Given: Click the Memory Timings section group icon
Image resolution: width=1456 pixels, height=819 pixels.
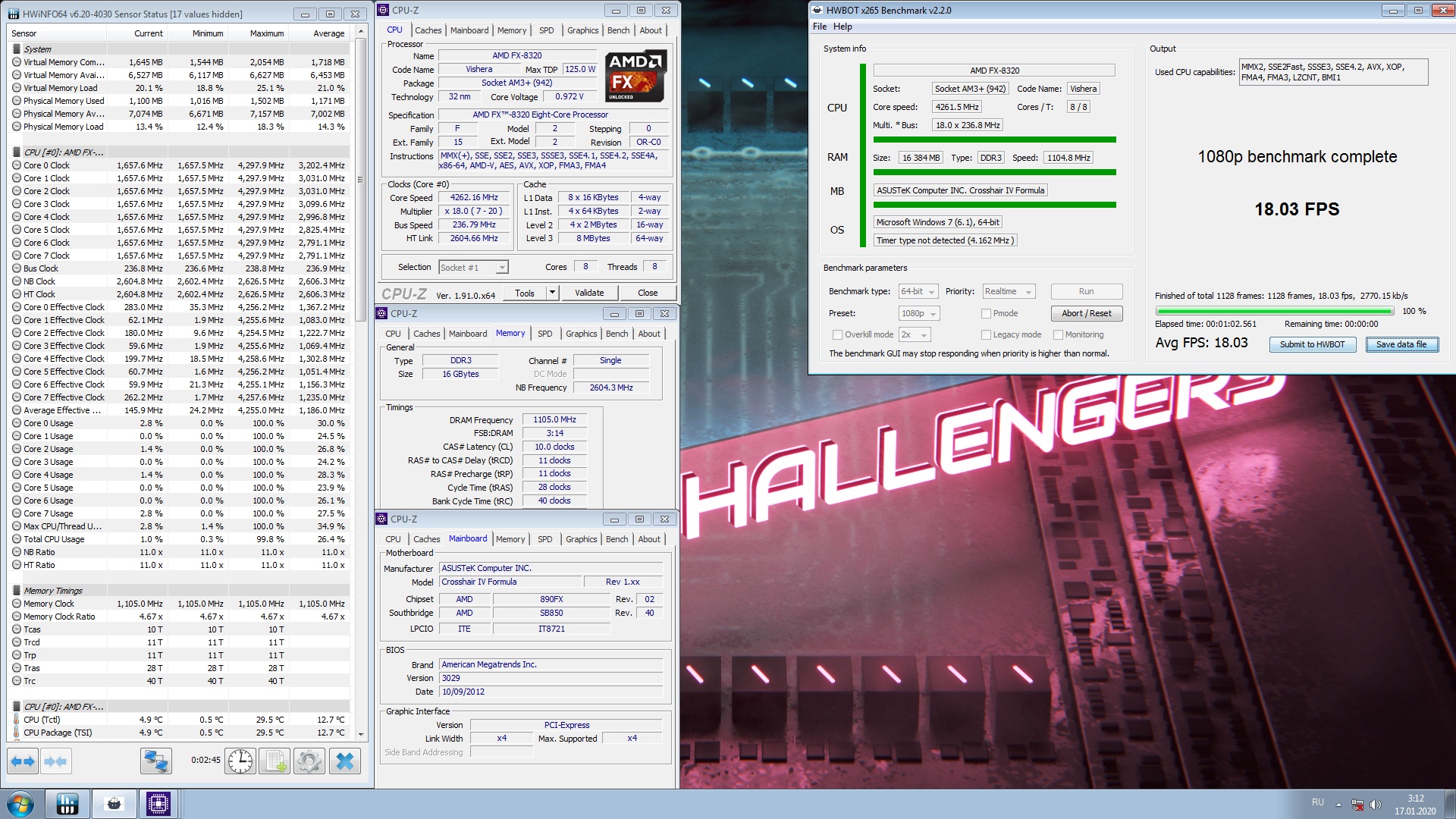Looking at the screenshot, I should 17,591.
